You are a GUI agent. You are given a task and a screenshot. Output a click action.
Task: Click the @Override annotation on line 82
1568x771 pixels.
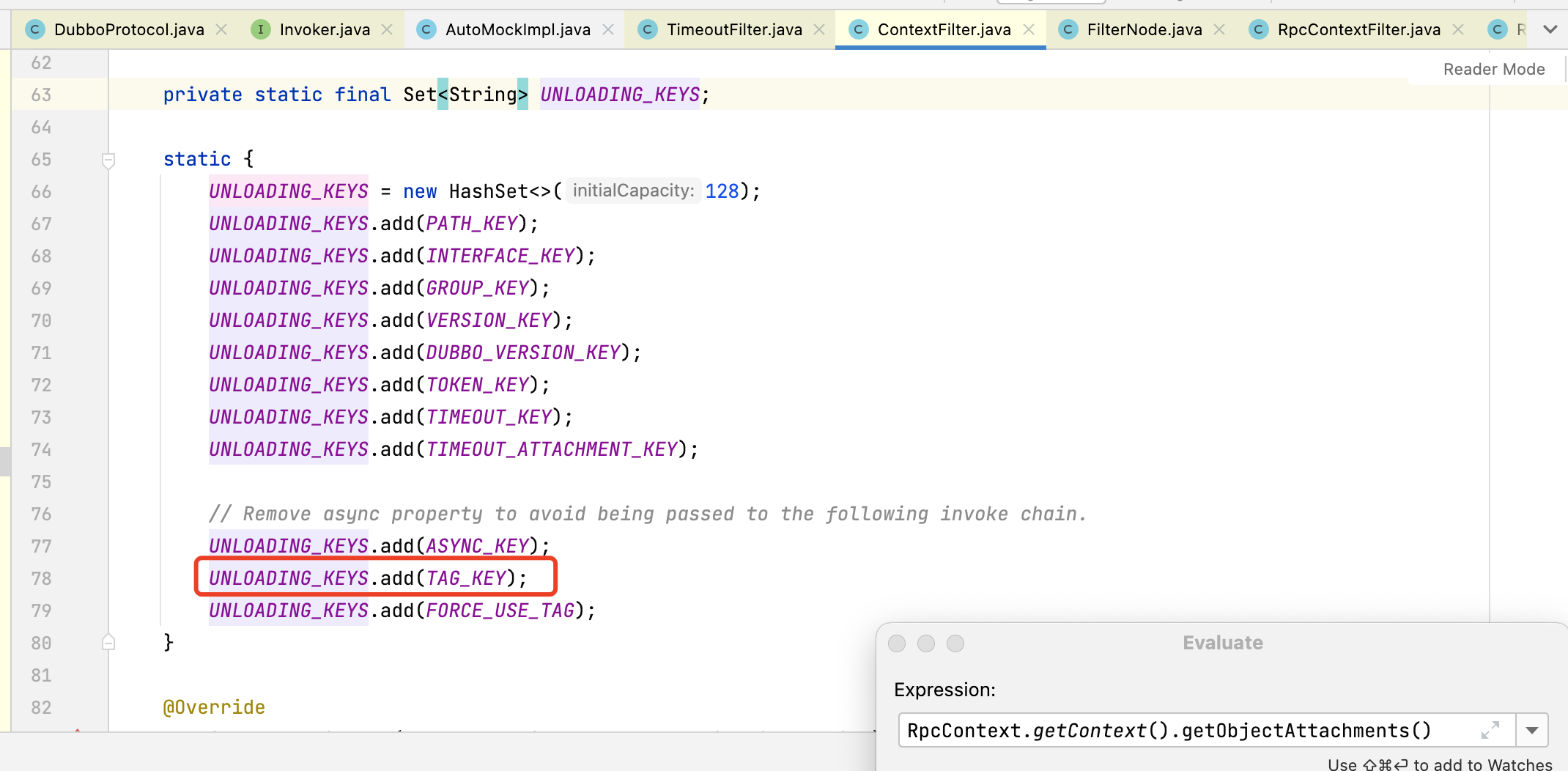(x=214, y=707)
